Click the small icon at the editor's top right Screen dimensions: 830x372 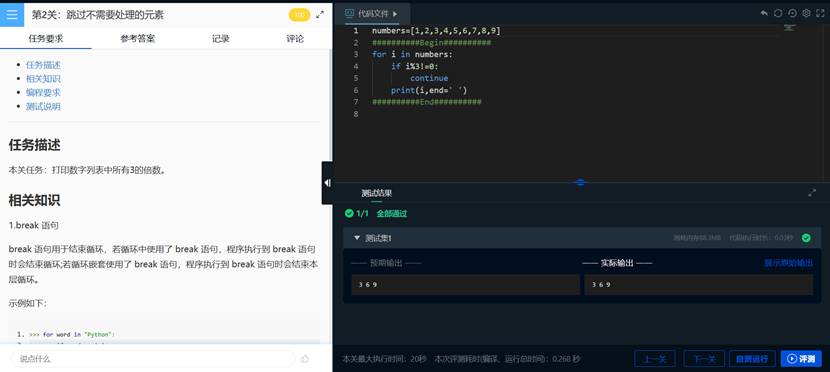click(x=789, y=27)
